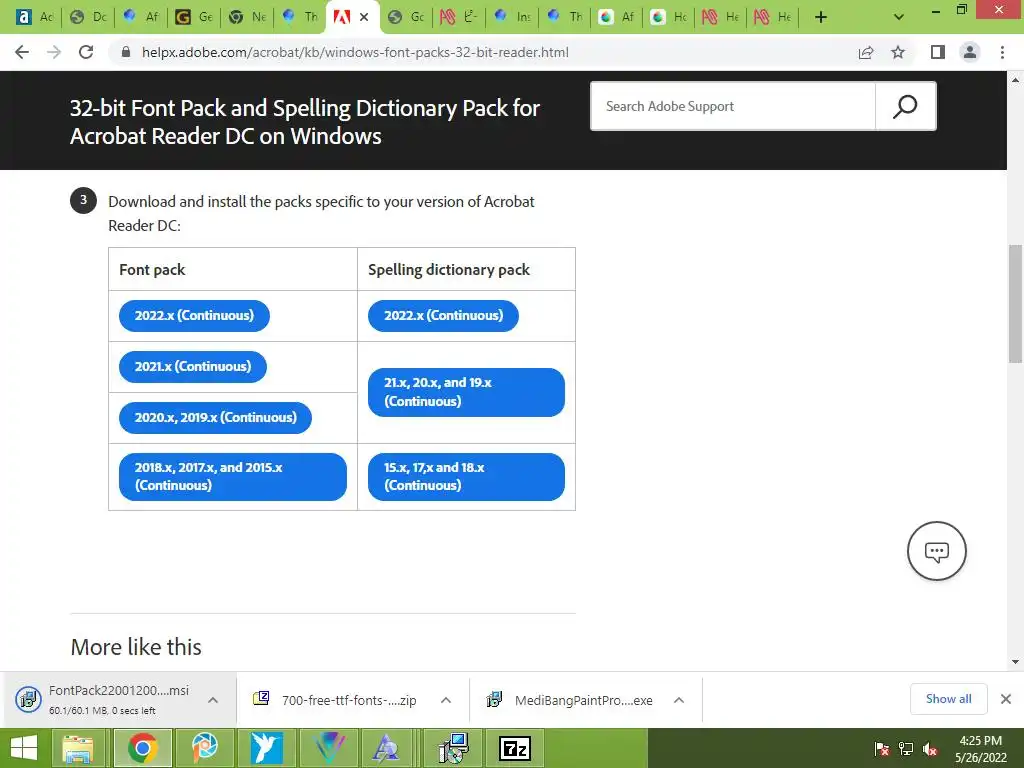Expand options for FontPack msi download

point(213,699)
